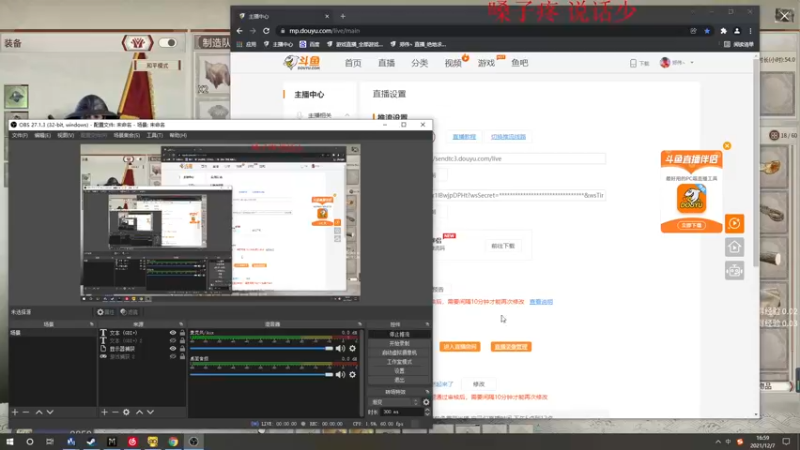Click Start Virtual Camera button in OBS
800x450 pixels.
pos(399,353)
